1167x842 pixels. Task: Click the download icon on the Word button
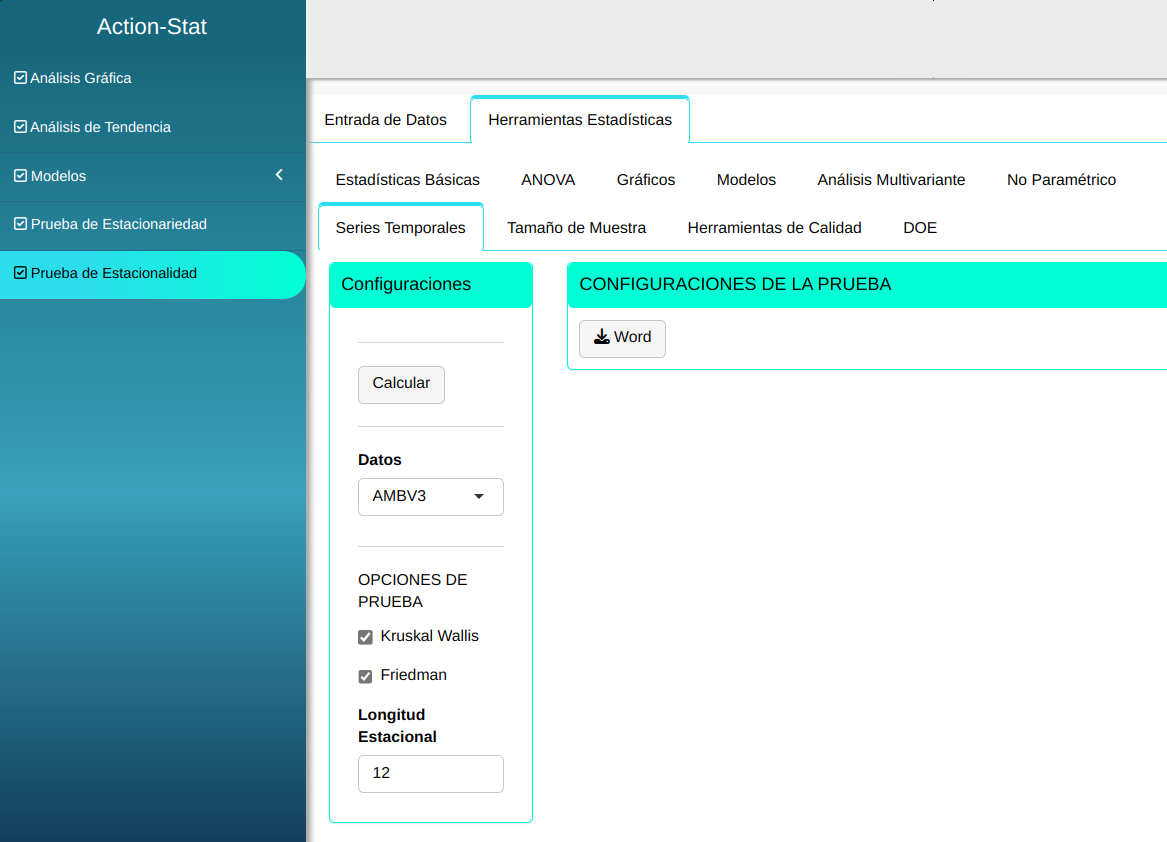point(601,337)
